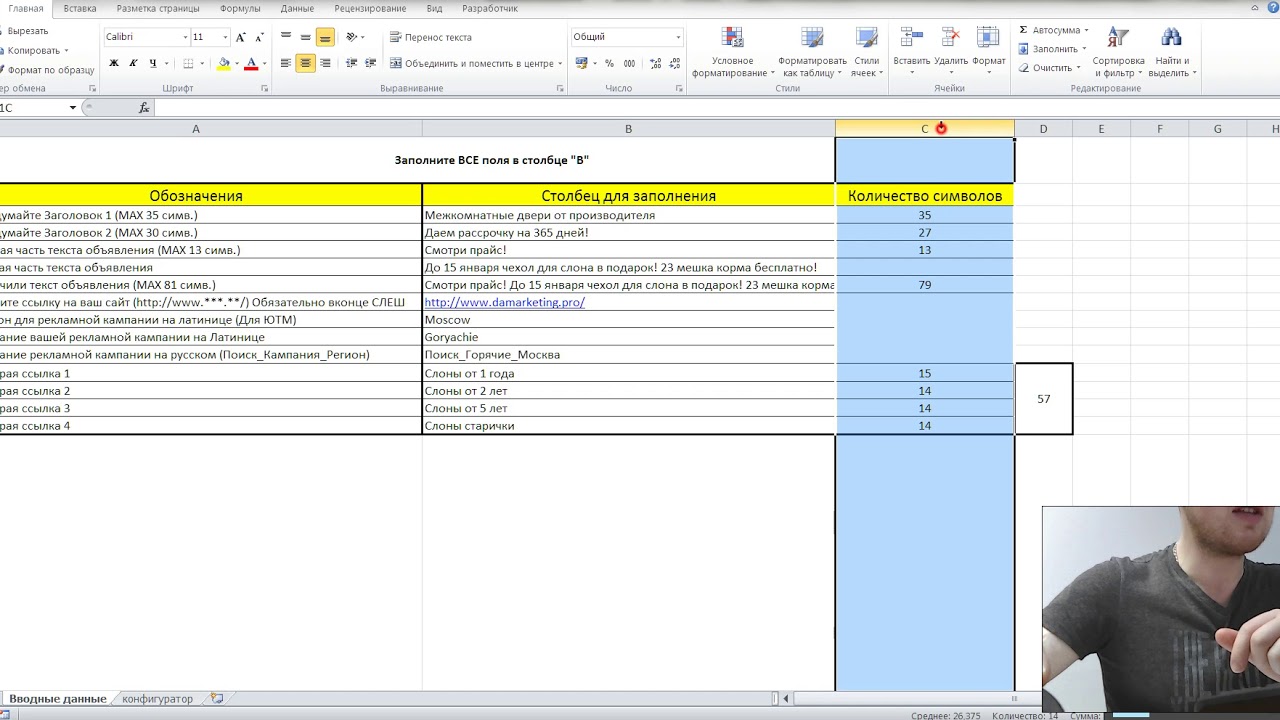
Task: Expand the Выравнивание dialog launcher
Action: [x=560, y=89]
